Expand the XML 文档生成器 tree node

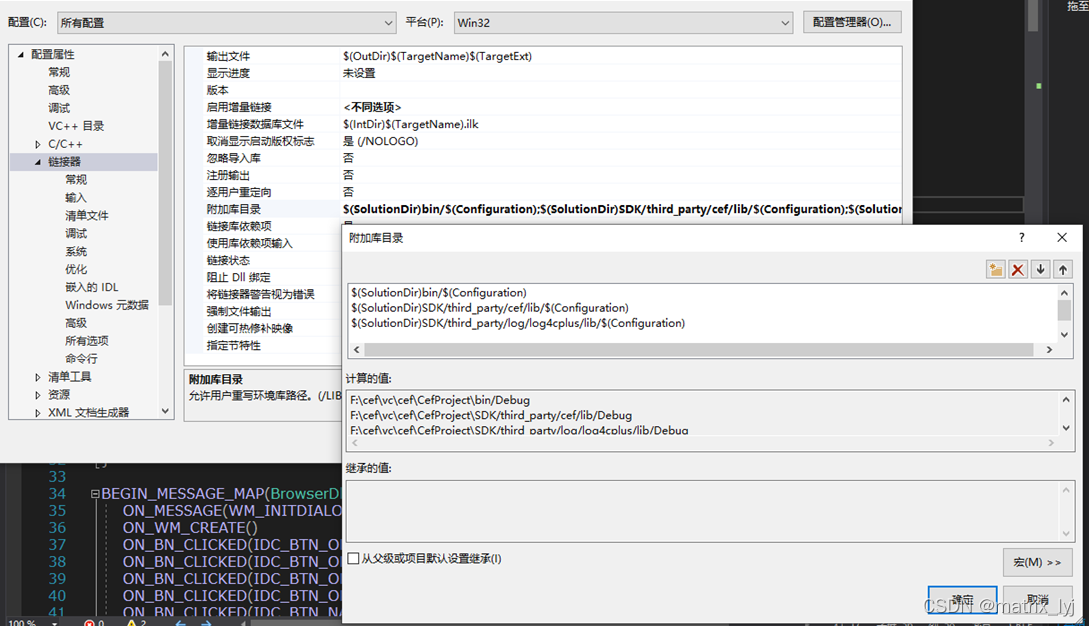[38, 413]
